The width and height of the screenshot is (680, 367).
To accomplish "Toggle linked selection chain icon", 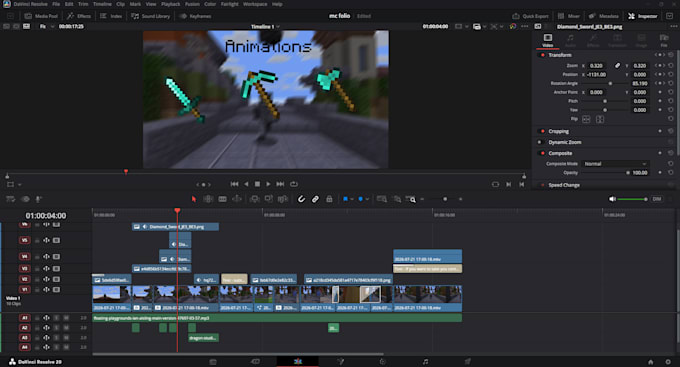I will pyautogui.click(x=315, y=199).
